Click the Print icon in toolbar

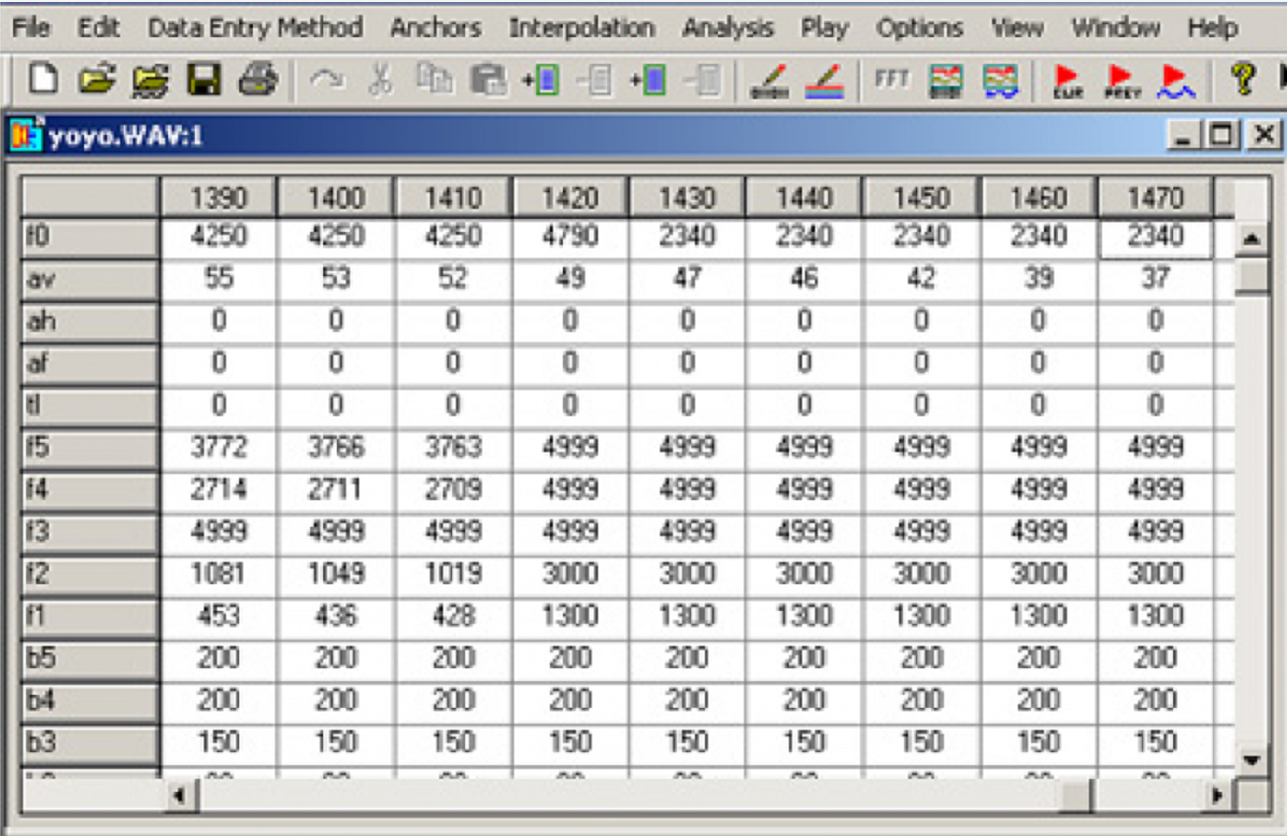tap(258, 80)
